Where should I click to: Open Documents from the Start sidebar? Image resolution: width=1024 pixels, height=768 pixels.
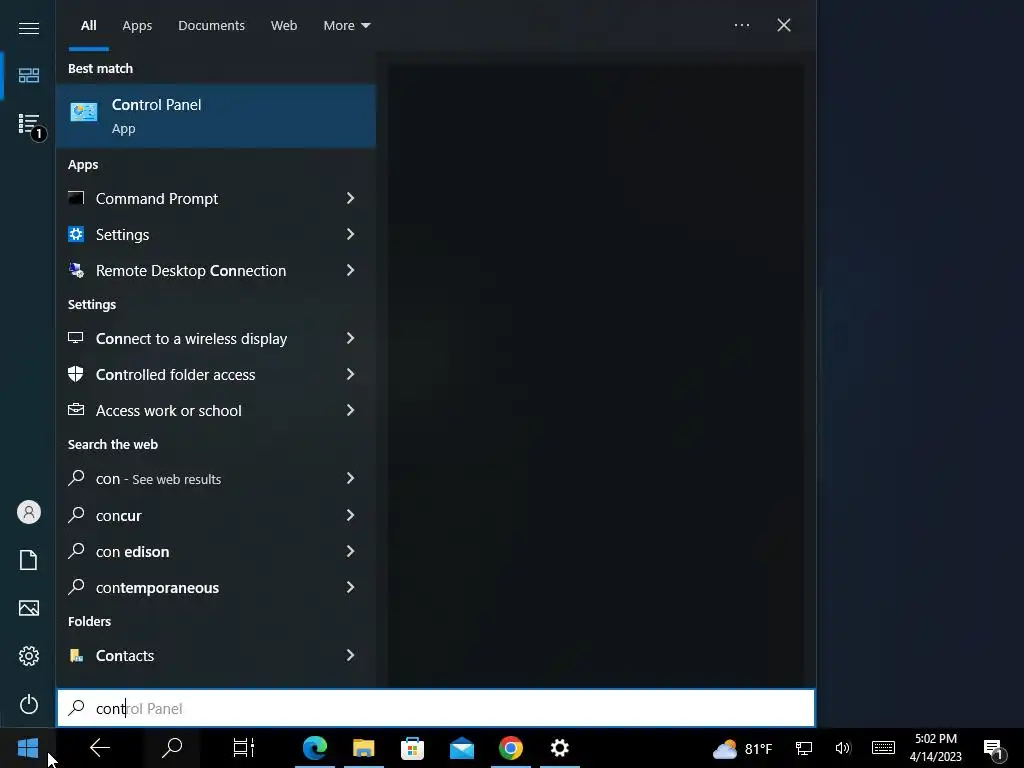click(29, 560)
